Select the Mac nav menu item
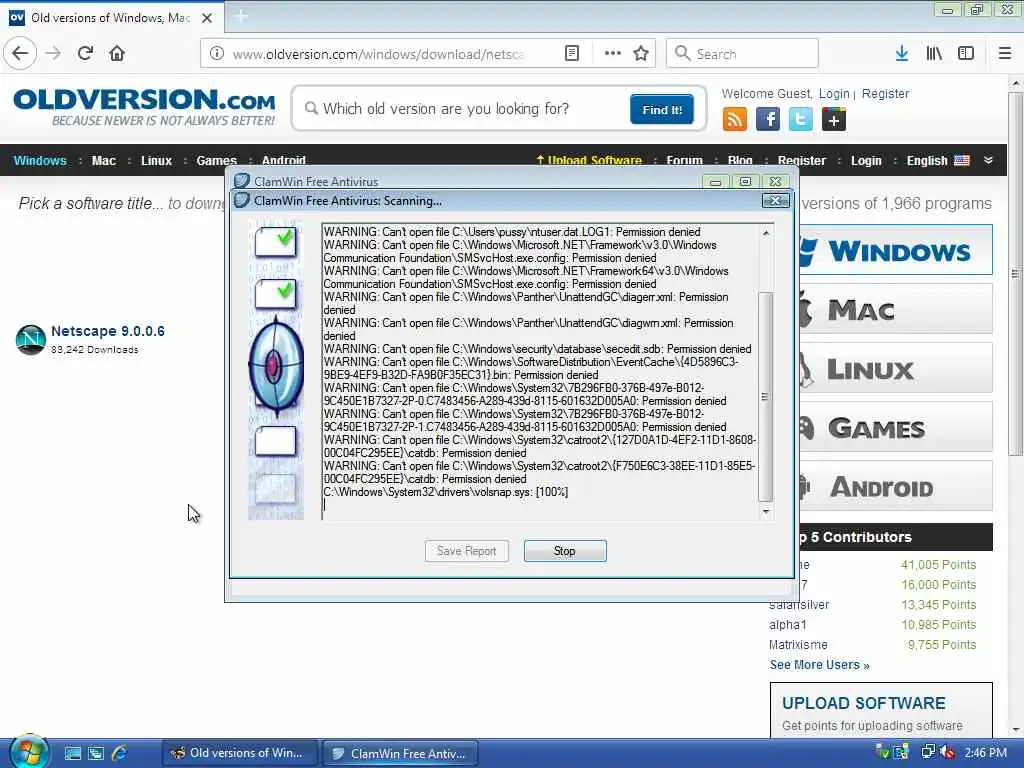This screenshot has height=768, width=1024. (104, 161)
